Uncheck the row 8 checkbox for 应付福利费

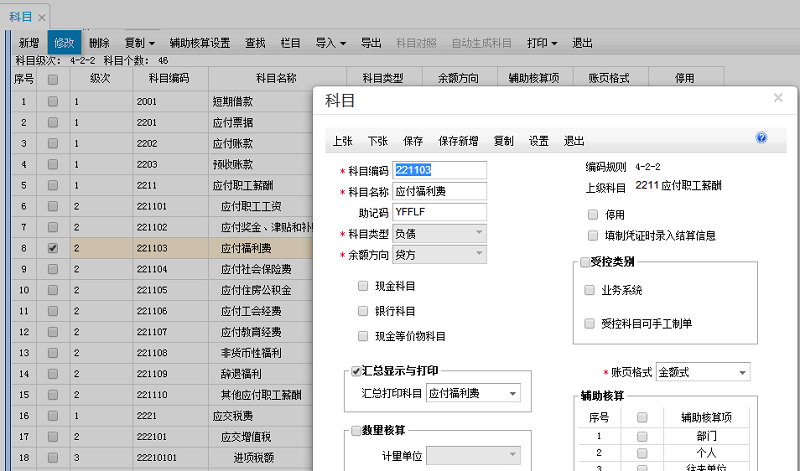[x=53, y=248]
